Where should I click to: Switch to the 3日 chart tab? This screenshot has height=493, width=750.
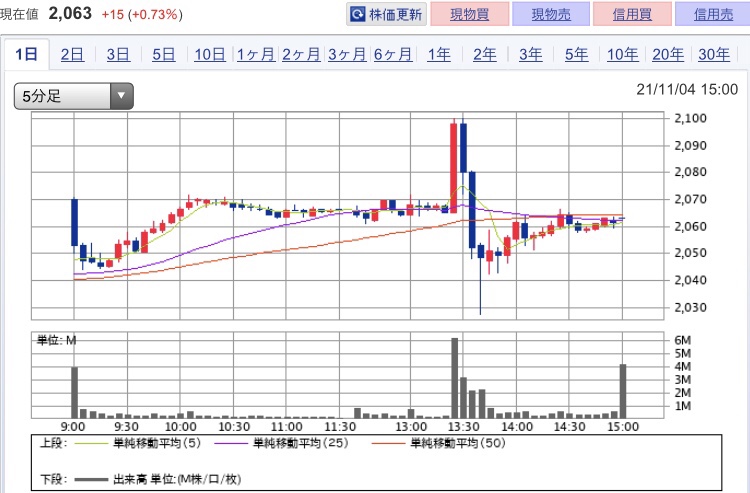[x=118, y=55]
